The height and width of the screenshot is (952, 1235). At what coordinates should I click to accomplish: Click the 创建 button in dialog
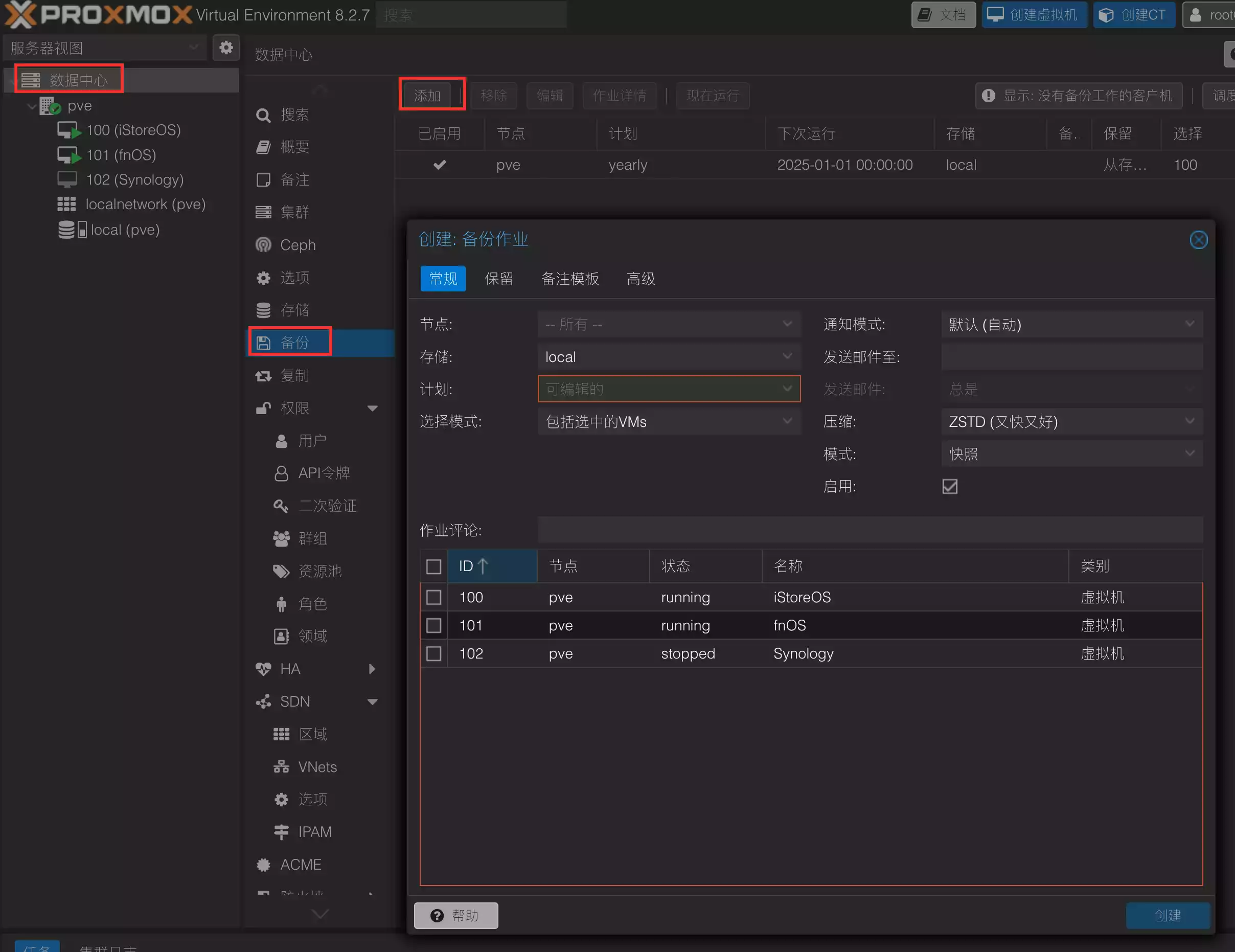pos(1167,915)
